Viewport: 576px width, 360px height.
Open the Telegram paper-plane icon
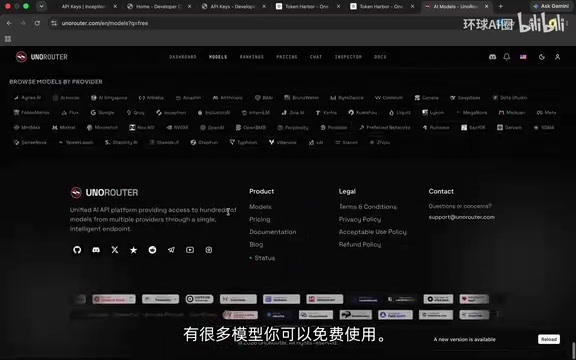click(171, 250)
